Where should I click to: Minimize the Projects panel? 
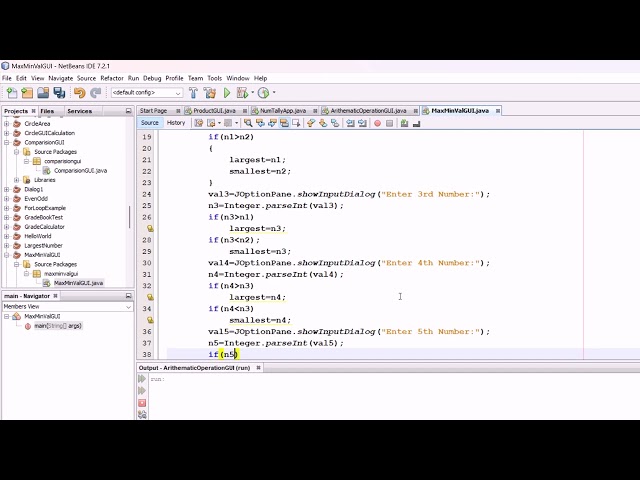(129, 111)
